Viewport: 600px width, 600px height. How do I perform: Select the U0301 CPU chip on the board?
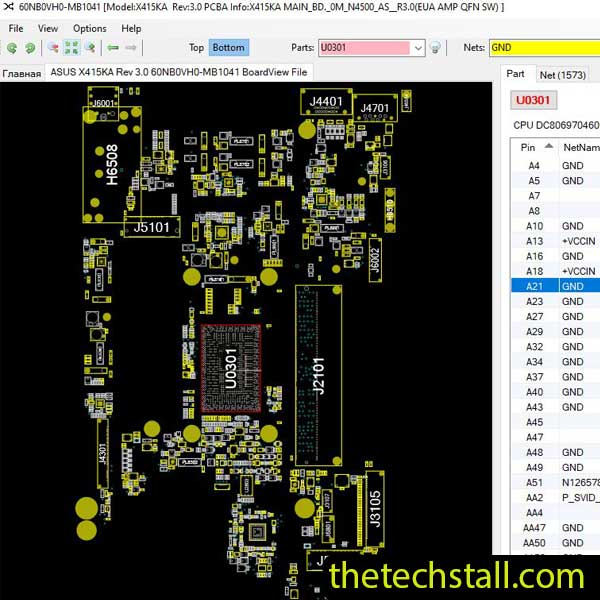(231, 368)
